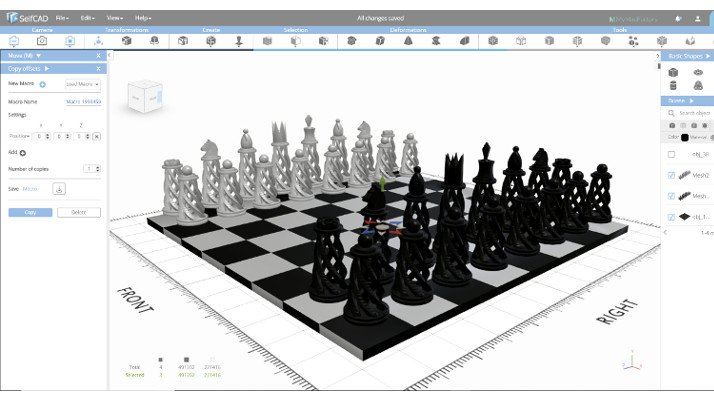Click the first Selection section icon

(267, 41)
